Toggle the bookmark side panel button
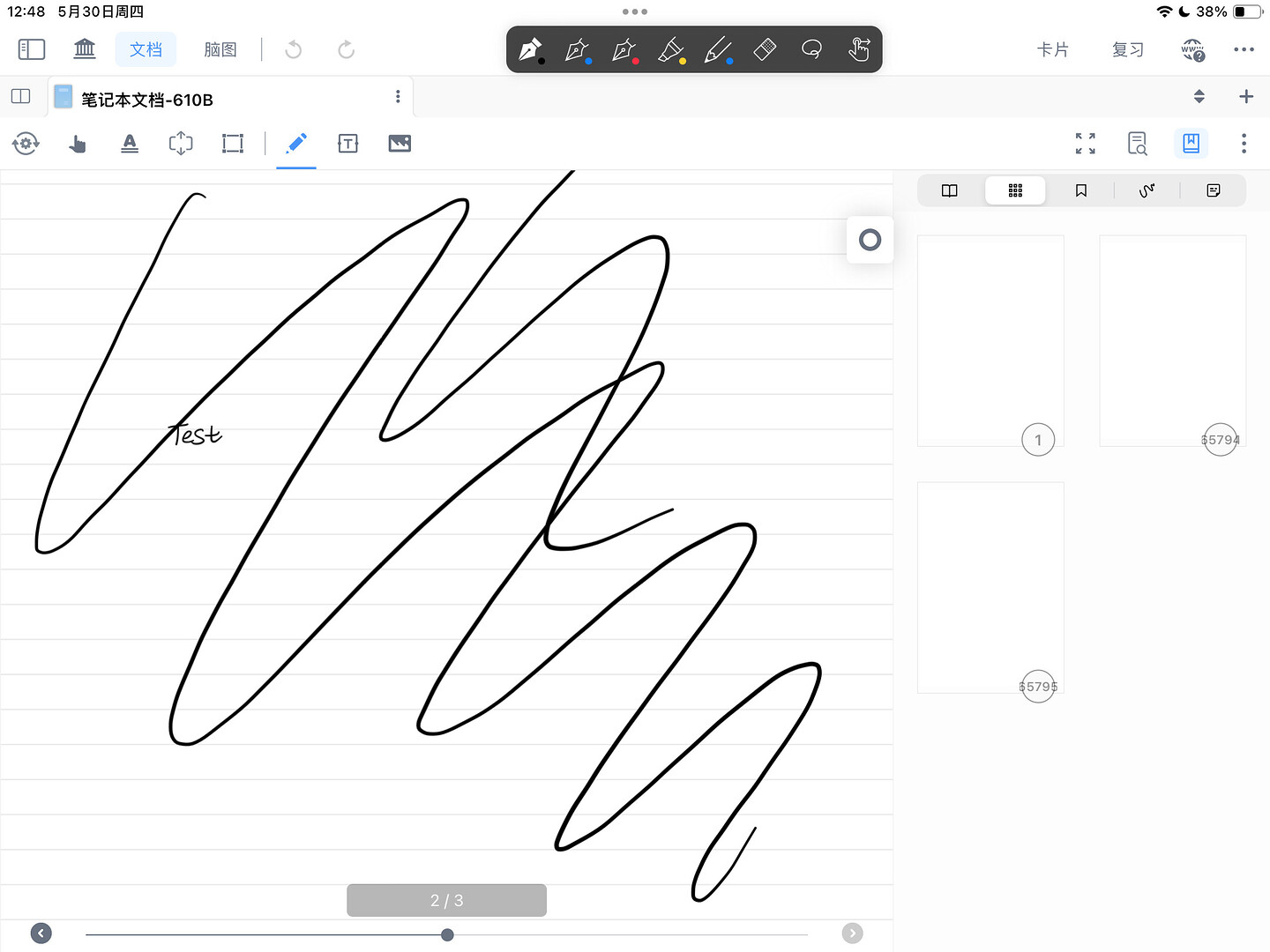The image size is (1270, 952). 1191,144
